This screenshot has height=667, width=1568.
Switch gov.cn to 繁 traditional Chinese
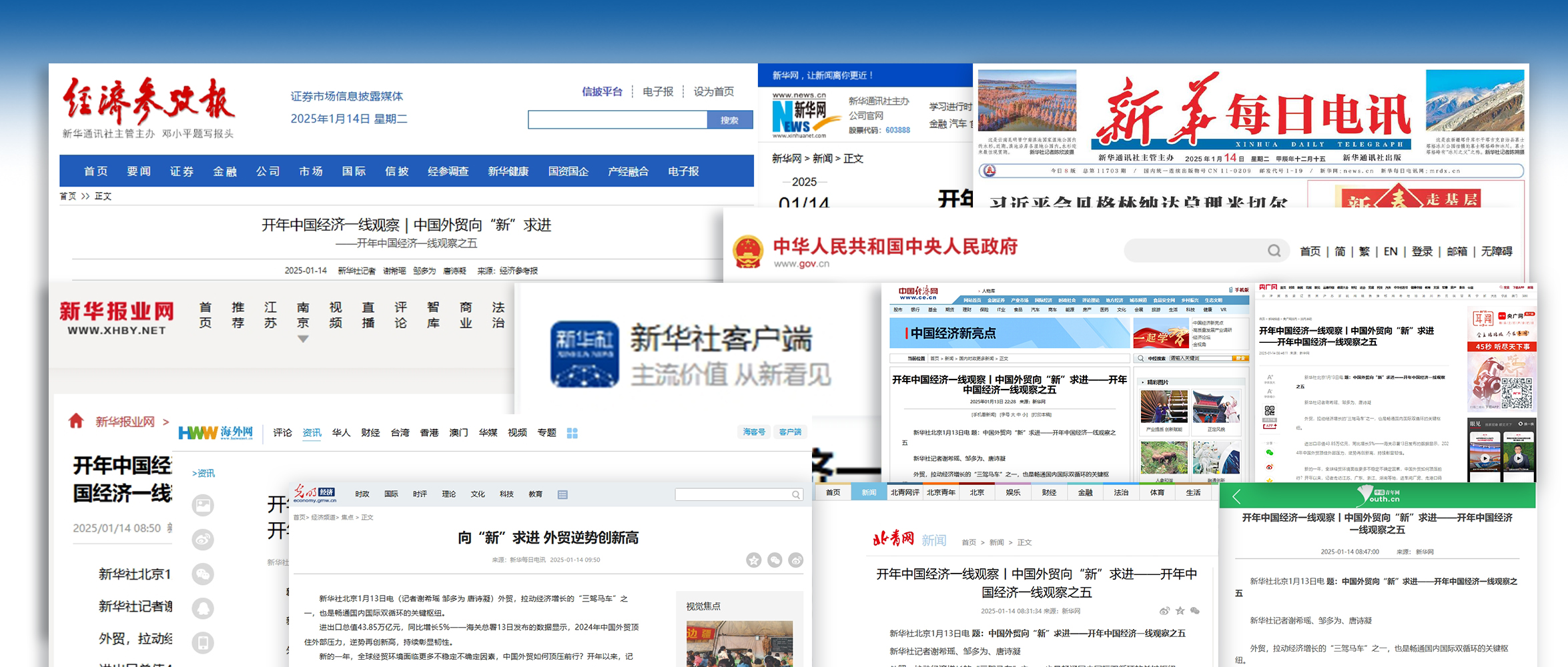1364,251
